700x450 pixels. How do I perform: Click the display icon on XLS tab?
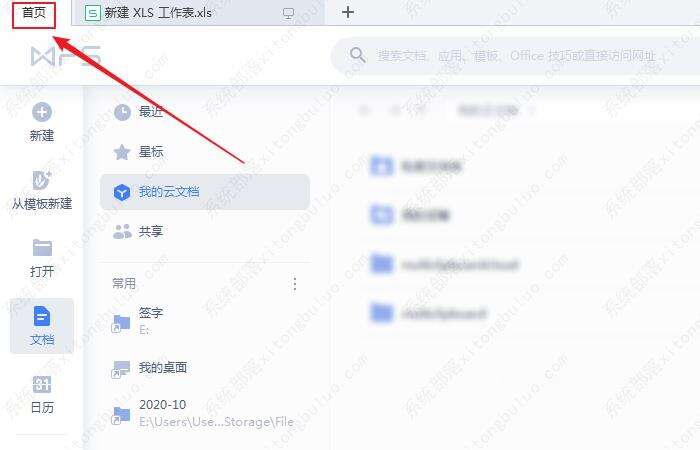pos(289,13)
